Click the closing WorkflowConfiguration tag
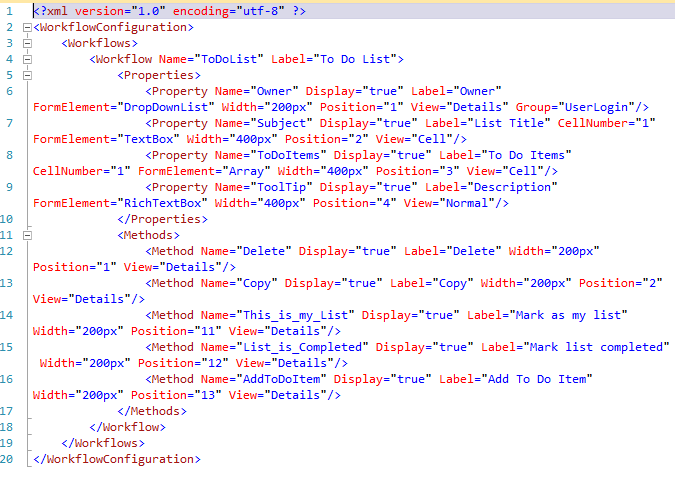675x479 pixels. tap(117, 459)
